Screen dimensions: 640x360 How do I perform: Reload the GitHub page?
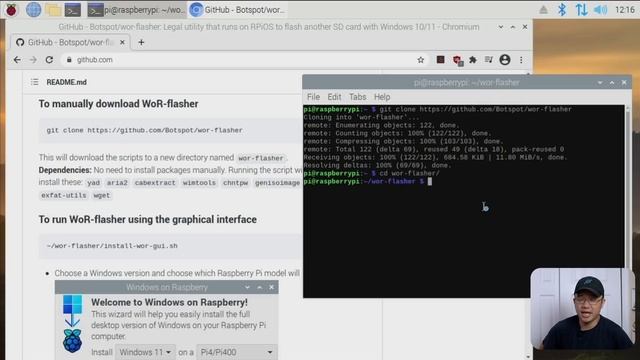click(49, 60)
